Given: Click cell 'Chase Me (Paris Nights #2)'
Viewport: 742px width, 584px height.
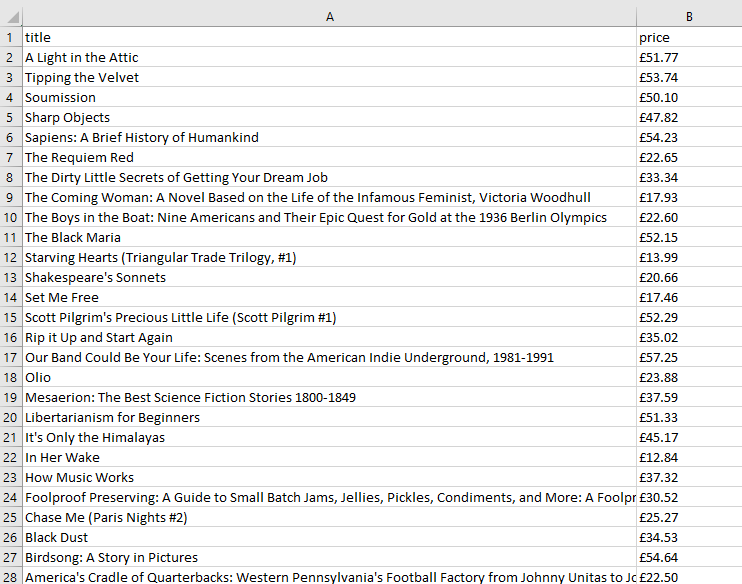Looking at the screenshot, I should 329,517.
